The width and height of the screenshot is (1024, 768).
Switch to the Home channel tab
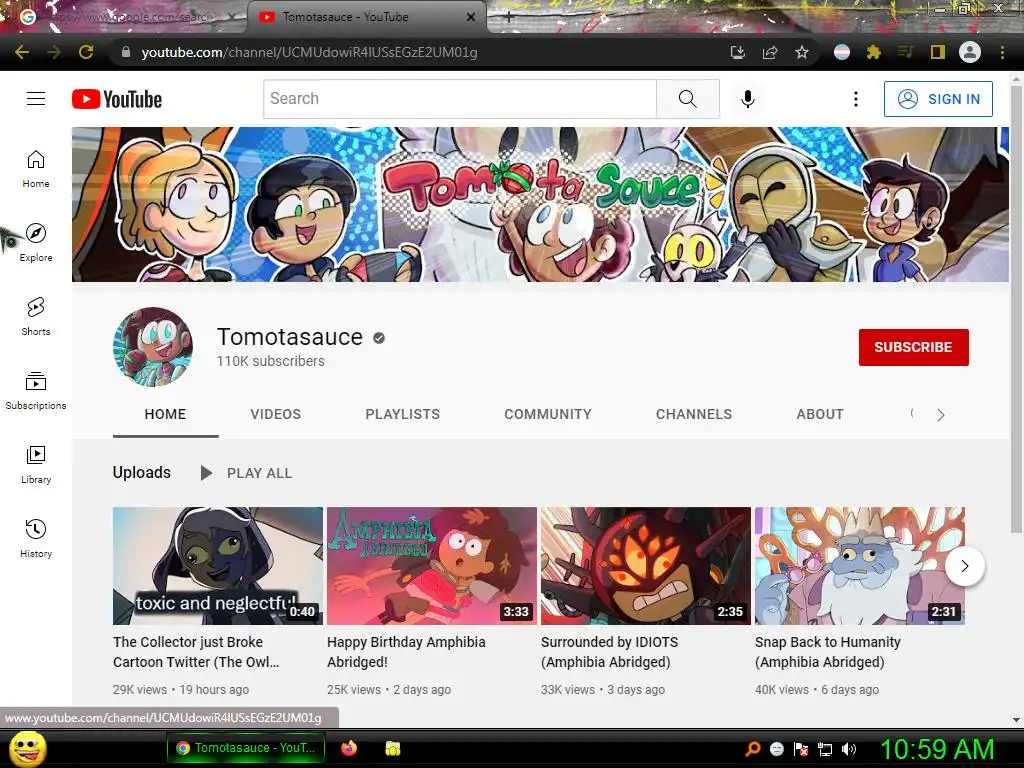click(165, 414)
